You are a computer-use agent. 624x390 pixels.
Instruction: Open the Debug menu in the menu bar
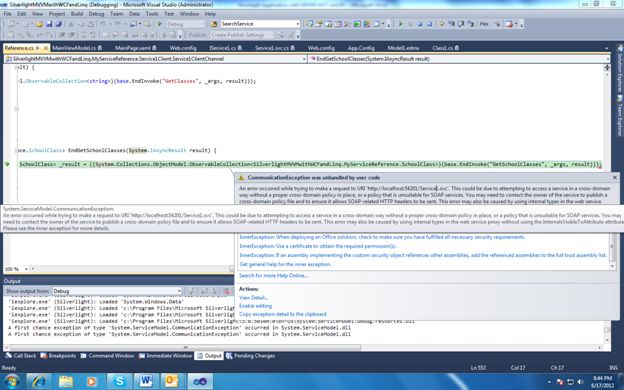point(96,14)
